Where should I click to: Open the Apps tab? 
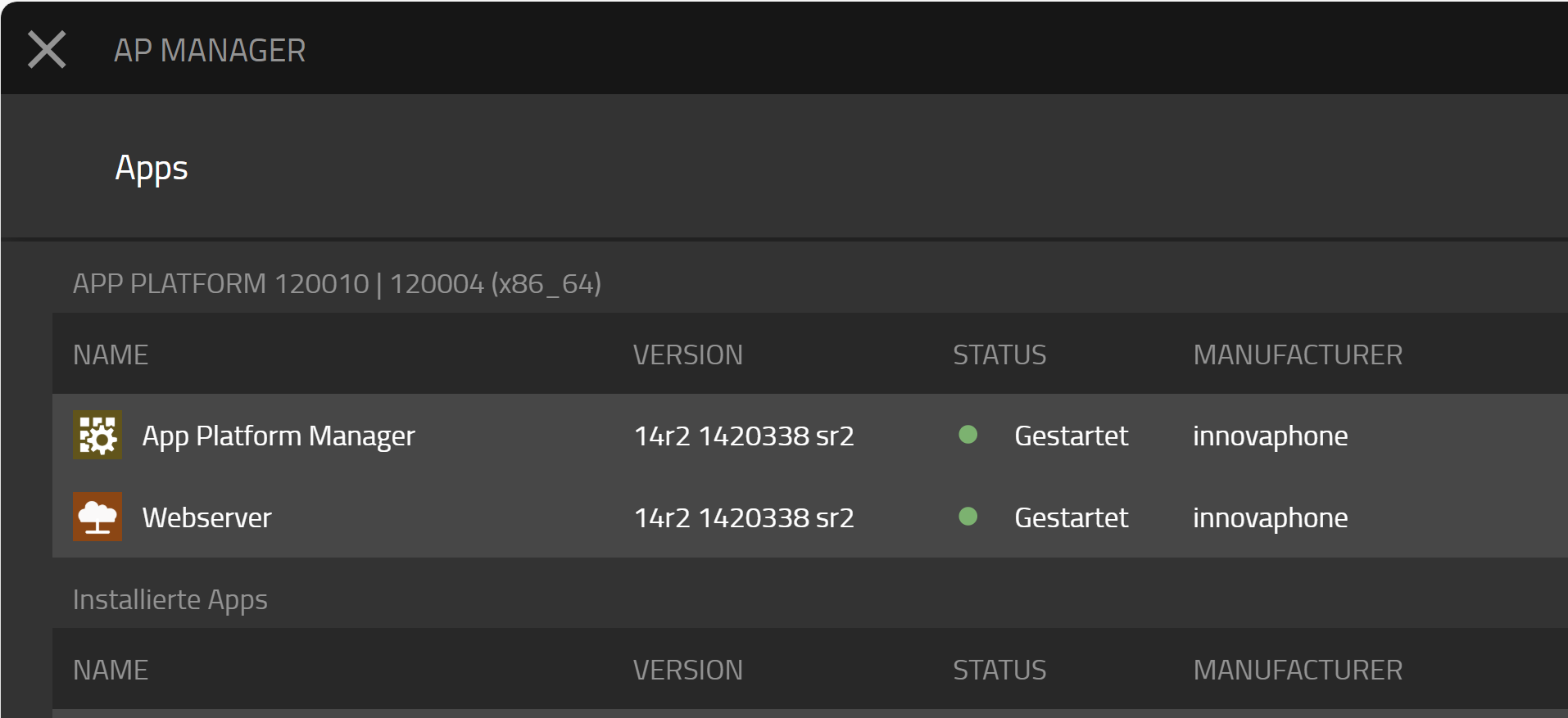(x=152, y=168)
